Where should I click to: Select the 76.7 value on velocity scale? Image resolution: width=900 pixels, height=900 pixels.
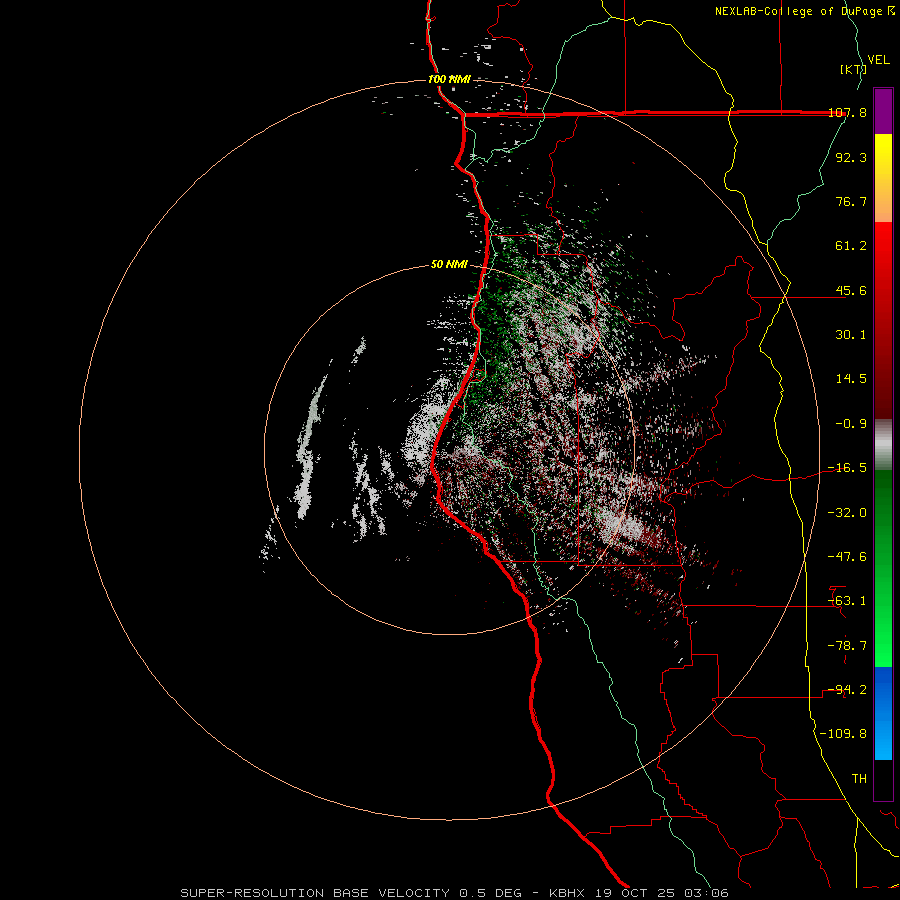click(x=851, y=201)
